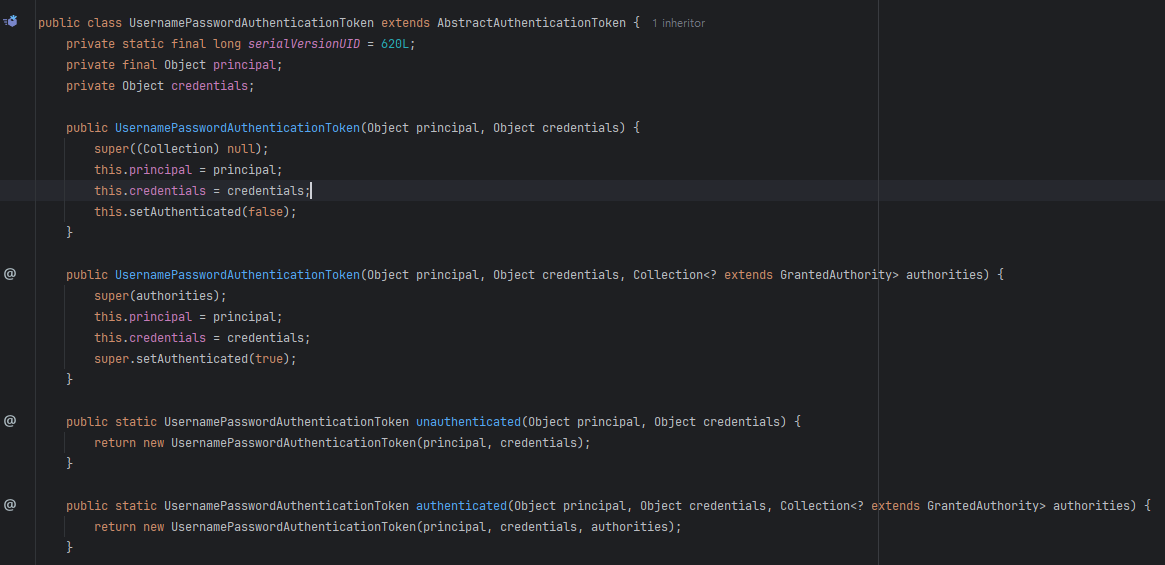
Task: Click the authenticated method name in its declaration
Action: point(461,506)
